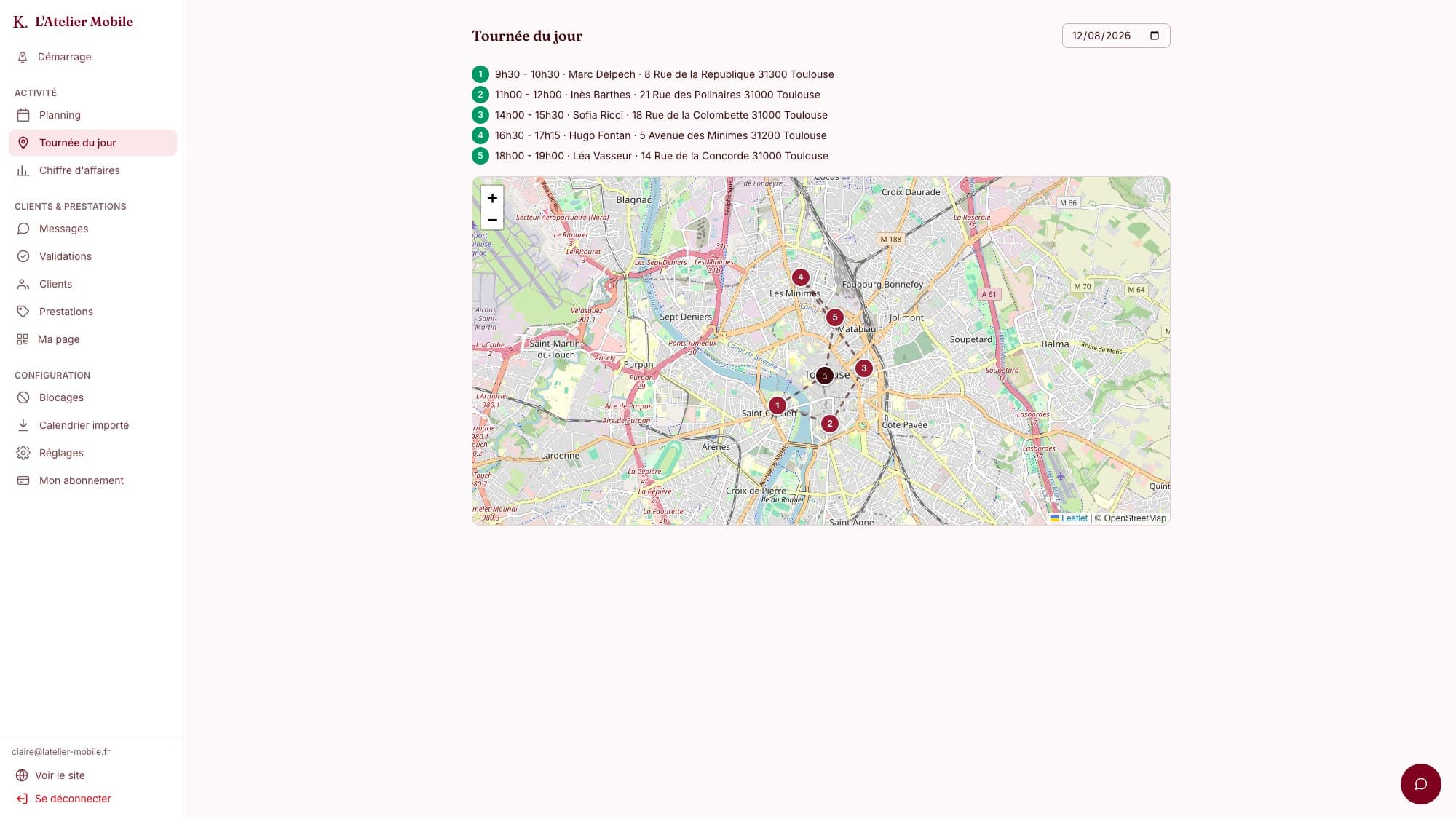The height and width of the screenshot is (819, 1456).
Task: Open the chat bubble floating button
Action: pyautogui.click(x=1420, y=784)
